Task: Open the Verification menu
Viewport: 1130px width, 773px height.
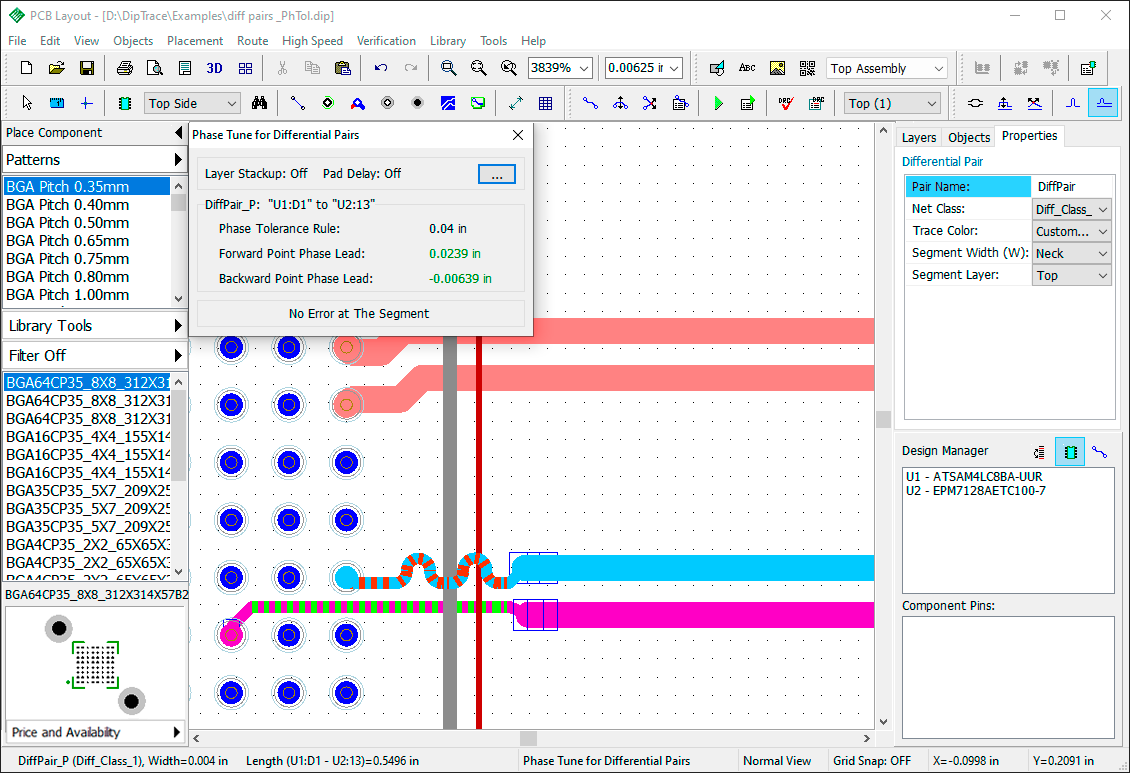Action: pyautogui.click(x=386, y=41)
